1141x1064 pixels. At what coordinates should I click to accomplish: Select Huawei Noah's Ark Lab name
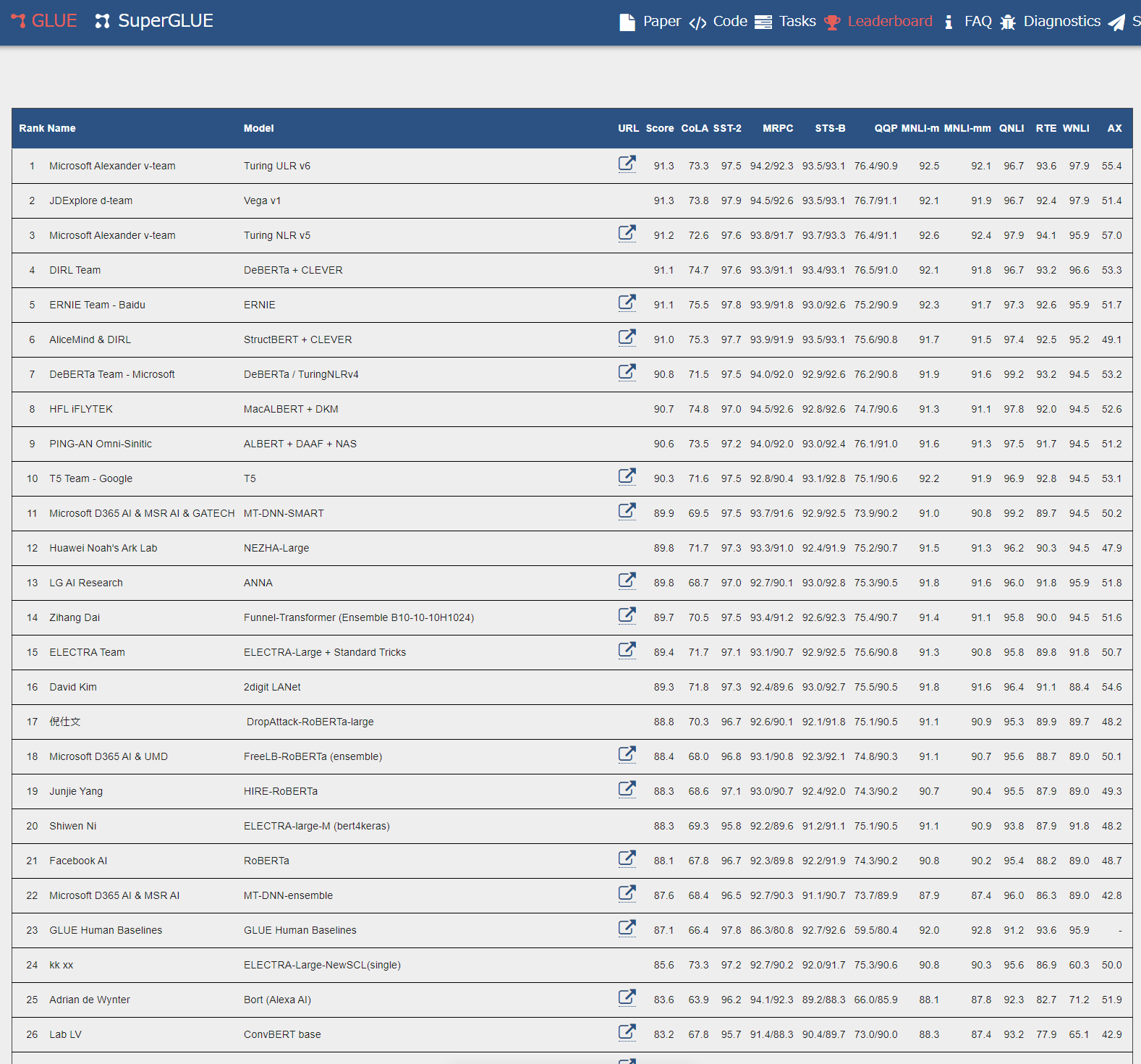click(x=103, y=548)
